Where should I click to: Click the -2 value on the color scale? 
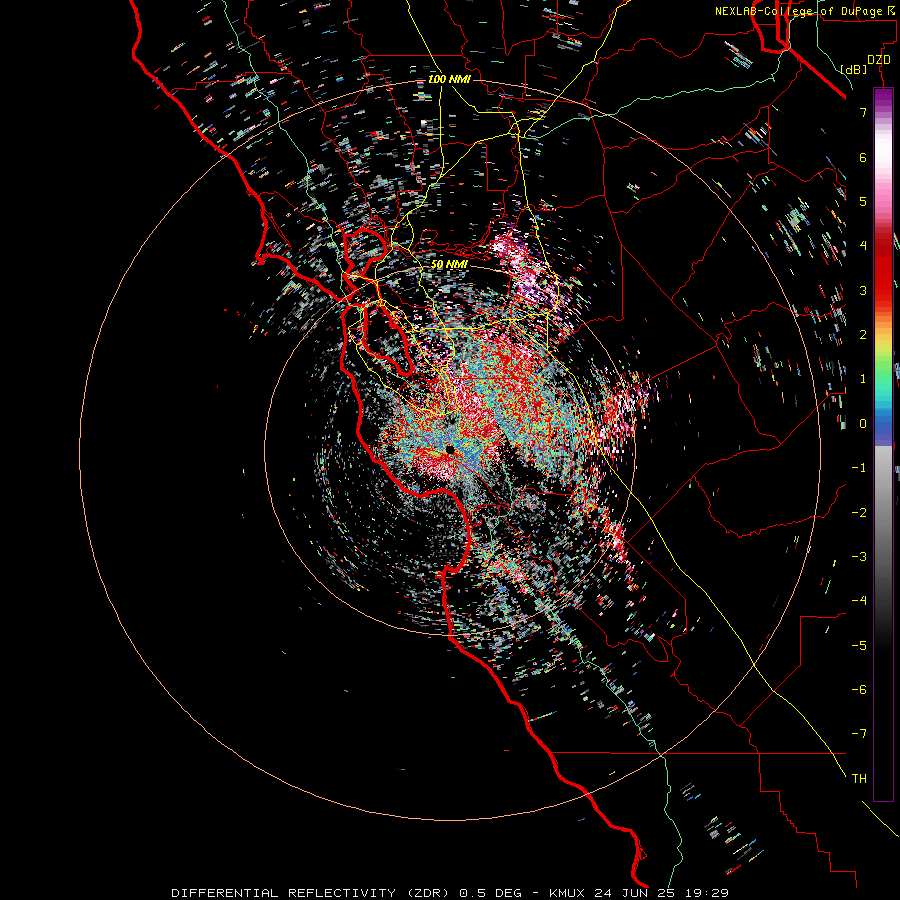tap(859, 513)
